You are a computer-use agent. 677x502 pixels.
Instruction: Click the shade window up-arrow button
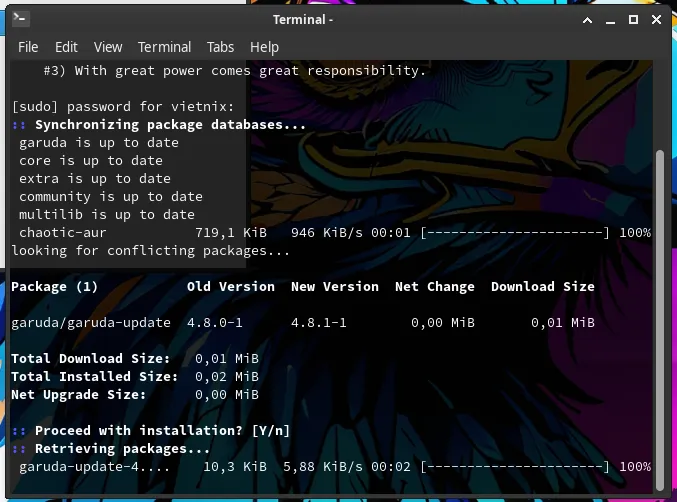point(587,19)
